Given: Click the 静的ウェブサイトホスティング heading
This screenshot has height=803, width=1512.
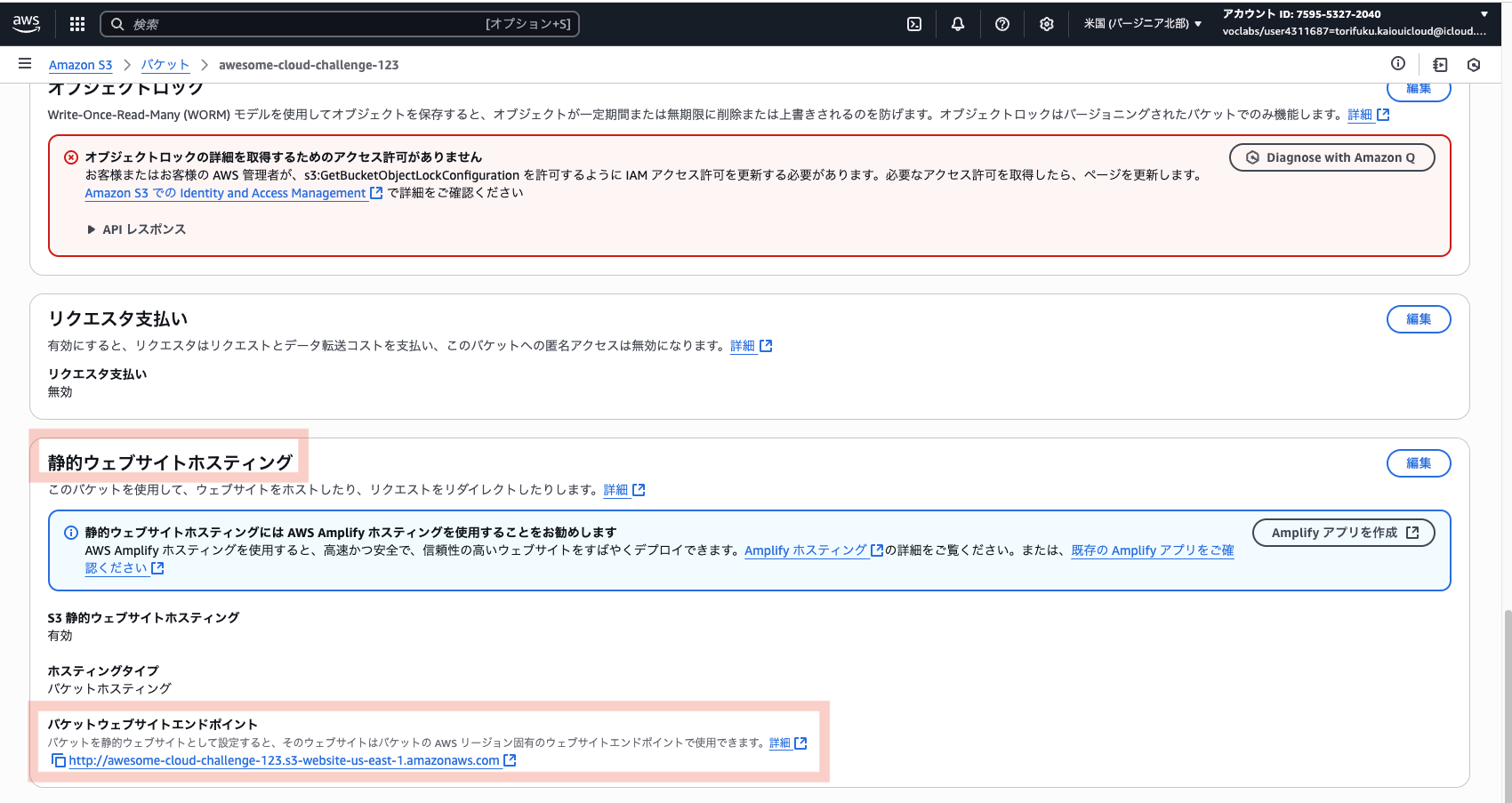Looking at the screenshot, I should (170, 462).
